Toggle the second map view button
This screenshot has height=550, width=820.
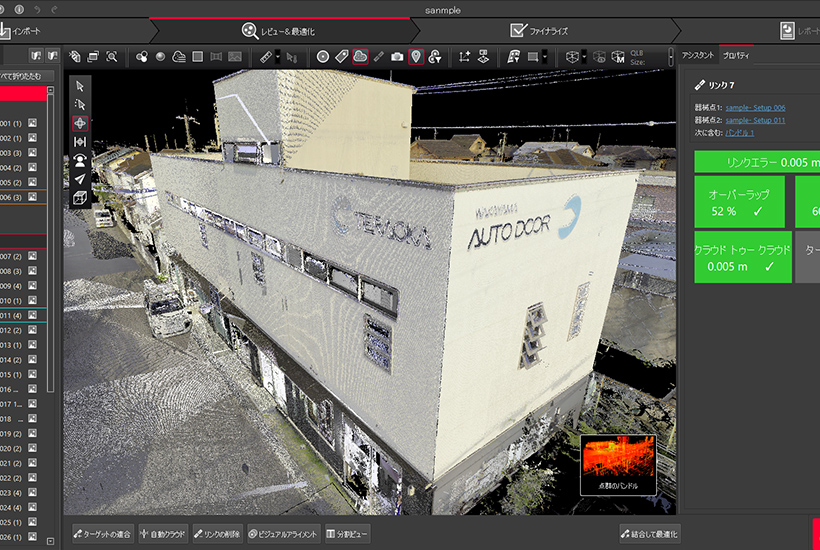53,55
